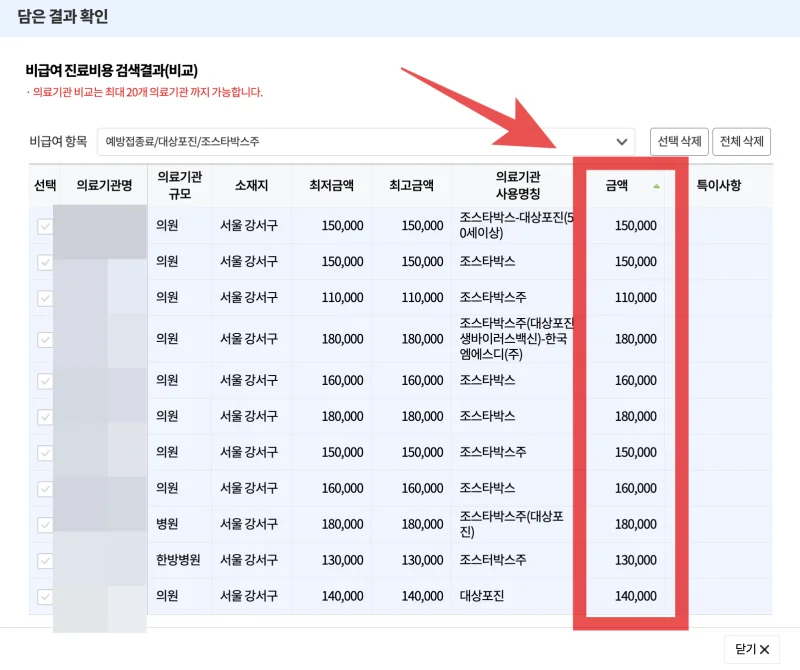Click the 선택 삭제 button

pos(677,141)
